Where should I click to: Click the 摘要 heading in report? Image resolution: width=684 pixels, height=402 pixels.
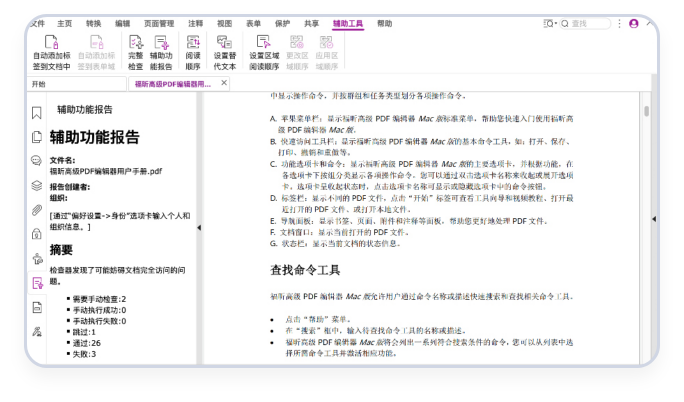(x=61, y=250)
